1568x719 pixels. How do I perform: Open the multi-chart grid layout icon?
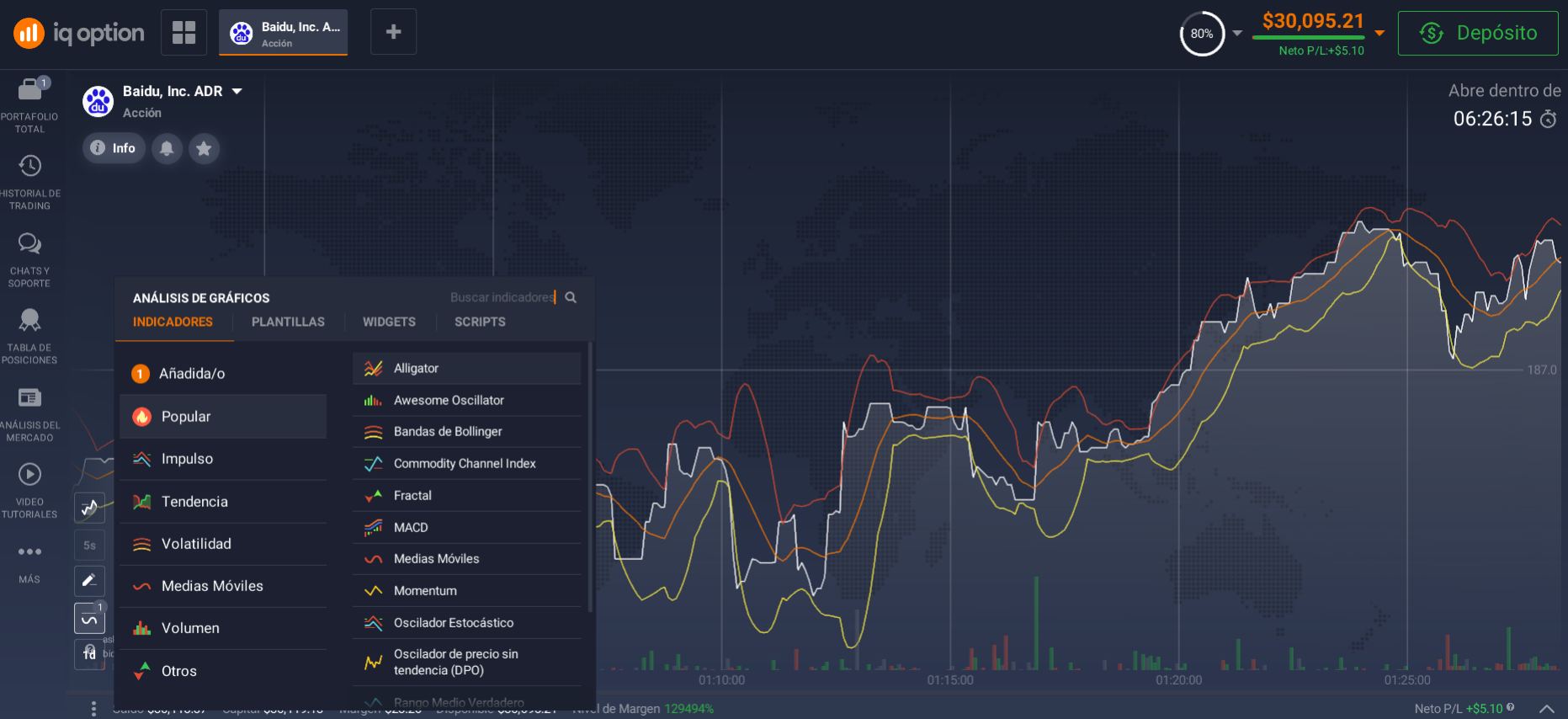pyautogui.click(x=183, y=32)
